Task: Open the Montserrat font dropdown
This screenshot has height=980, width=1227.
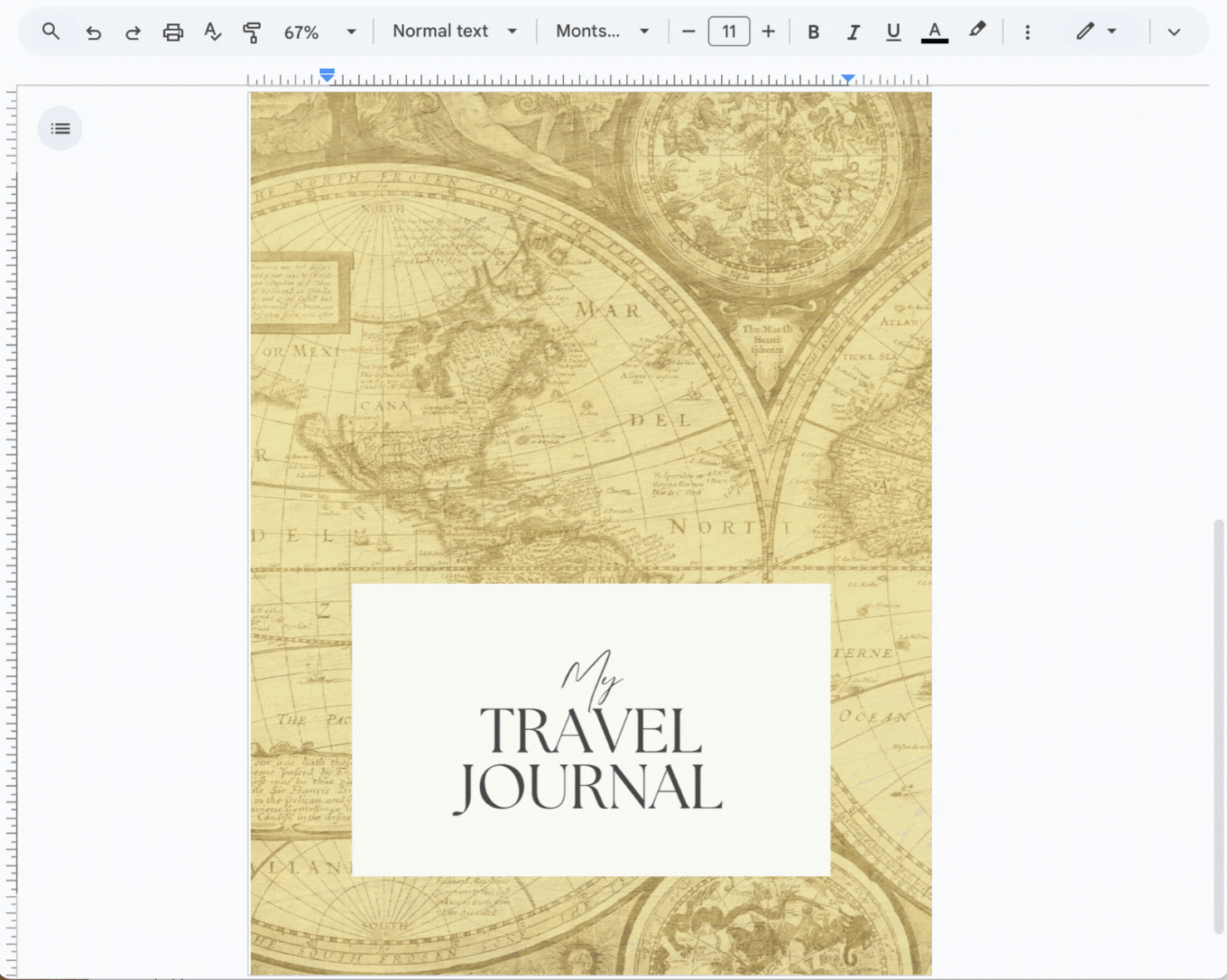Action: coord(602,32)
